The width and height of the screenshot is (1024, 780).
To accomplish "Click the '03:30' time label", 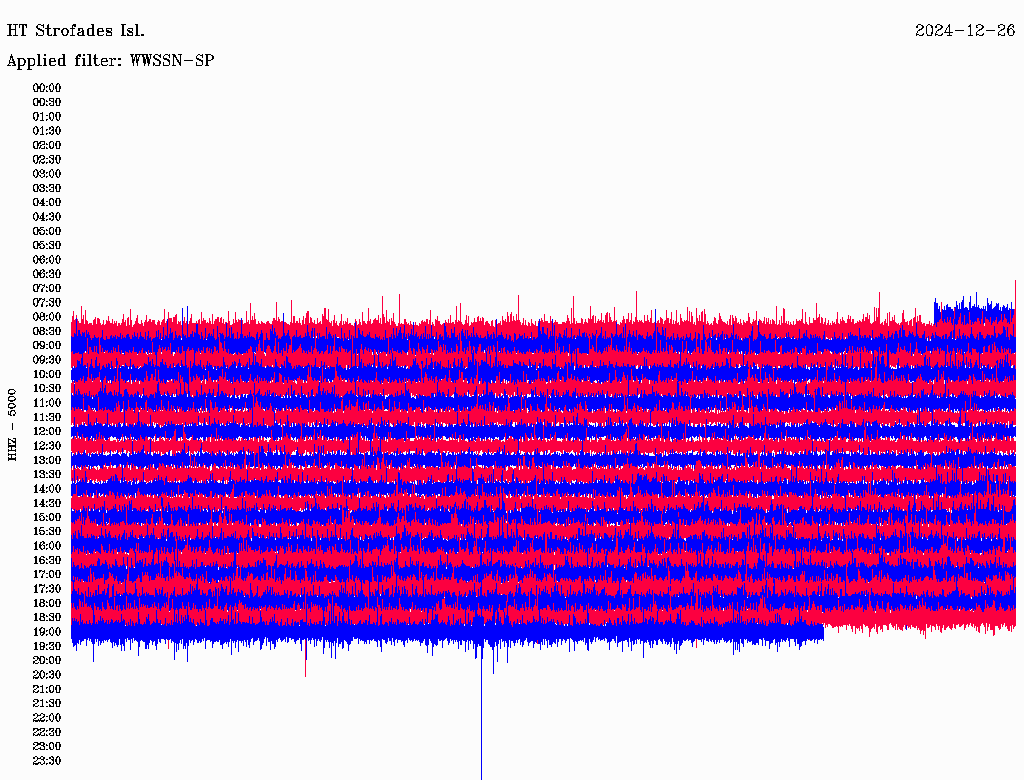I will pyautogui.click(x=47, y=188).
